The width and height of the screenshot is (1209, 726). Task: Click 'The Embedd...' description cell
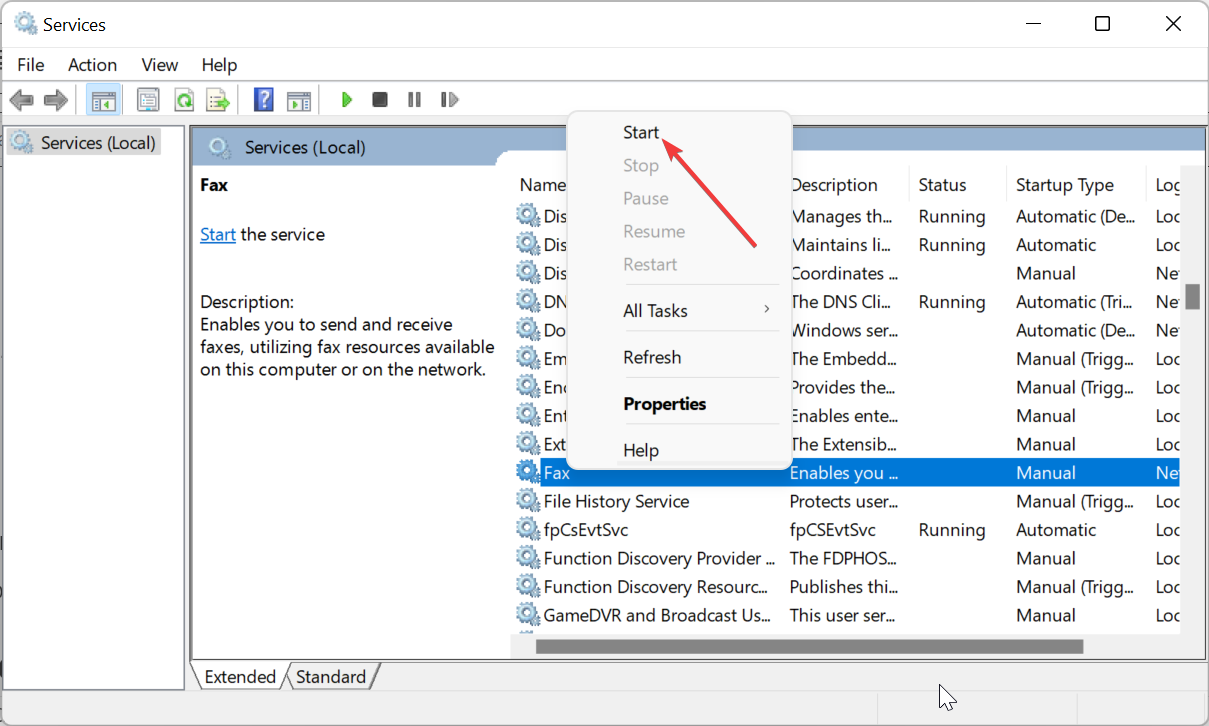coord(843,359)
